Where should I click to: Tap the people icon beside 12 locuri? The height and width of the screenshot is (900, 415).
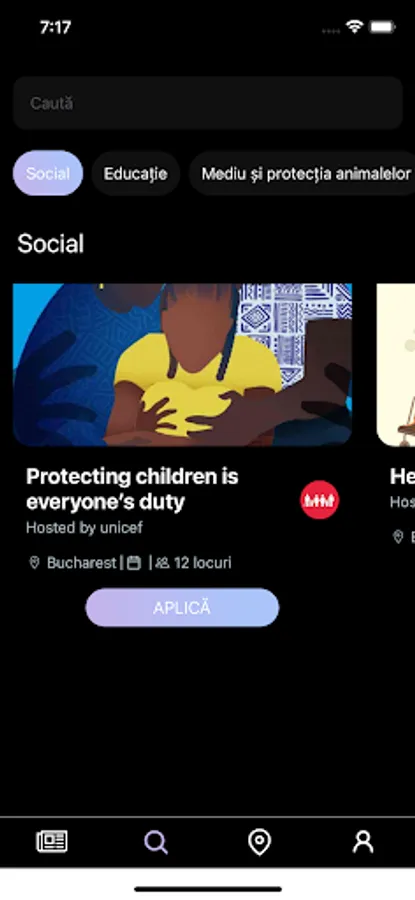[162, 563]
